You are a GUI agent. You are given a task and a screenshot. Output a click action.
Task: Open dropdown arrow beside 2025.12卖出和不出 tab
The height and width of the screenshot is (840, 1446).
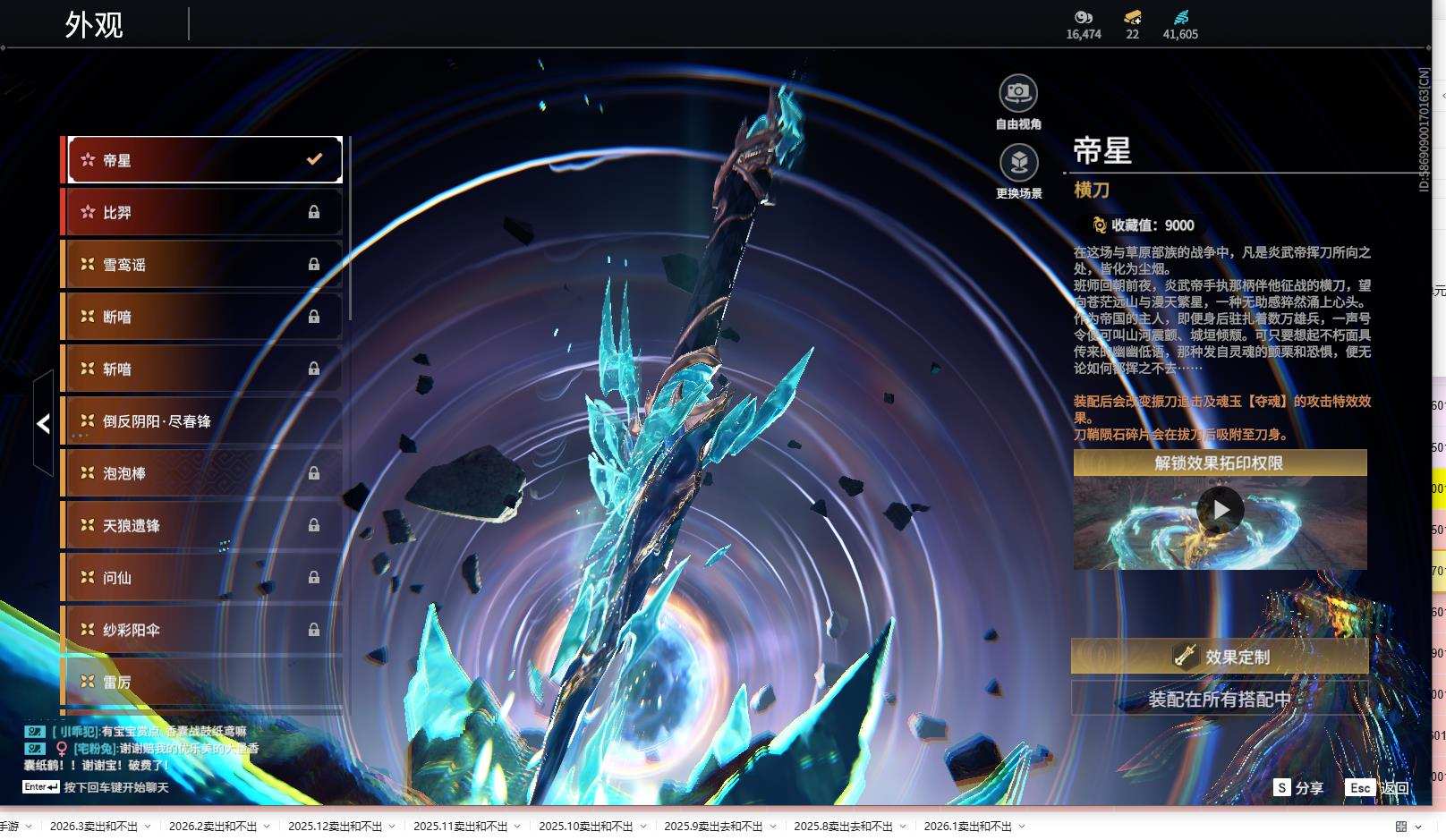[x=392, y=827]
